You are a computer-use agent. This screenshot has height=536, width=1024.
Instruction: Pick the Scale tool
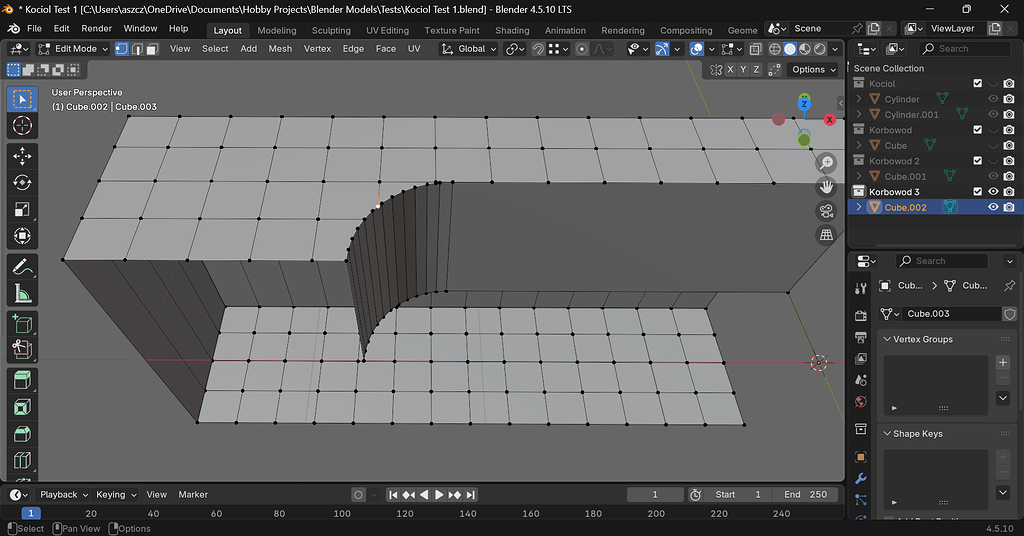pos(22,210)
